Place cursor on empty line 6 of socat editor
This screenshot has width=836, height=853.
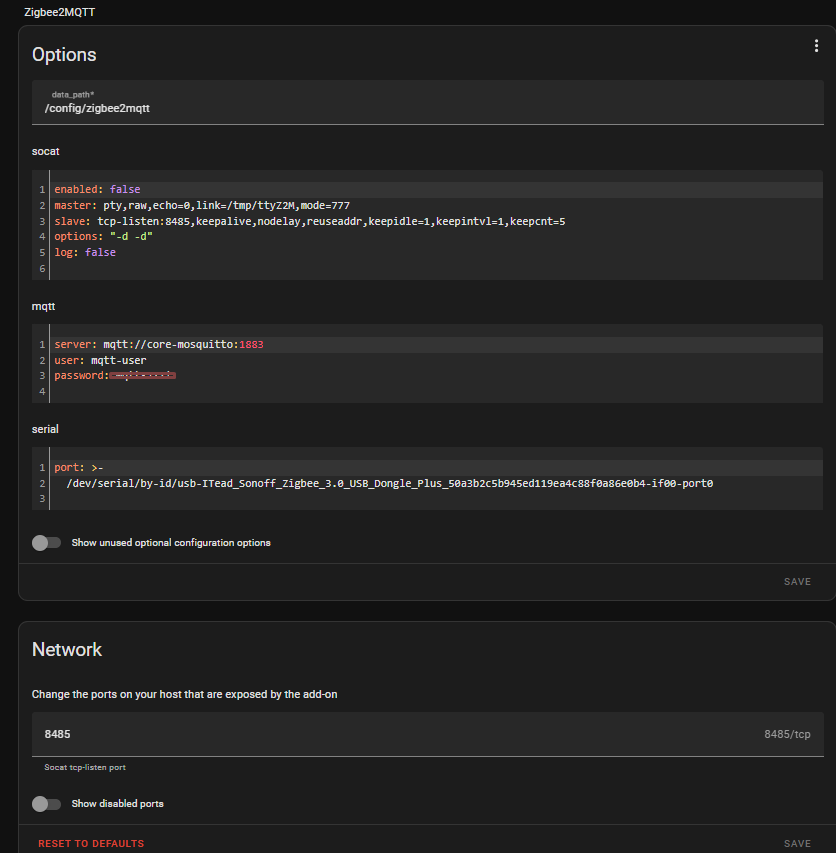pos(435,268)
